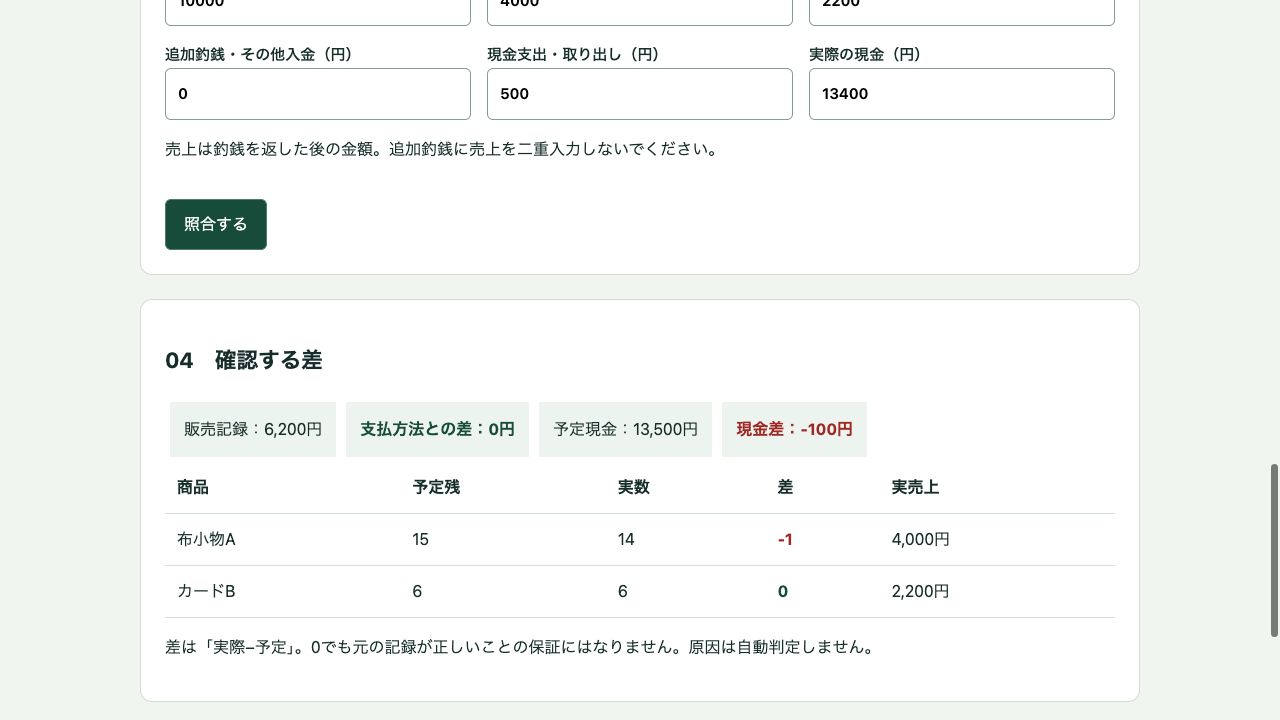Click the 実売上 column header
This screenshot has width=1280, height=720.
point(915,487)
